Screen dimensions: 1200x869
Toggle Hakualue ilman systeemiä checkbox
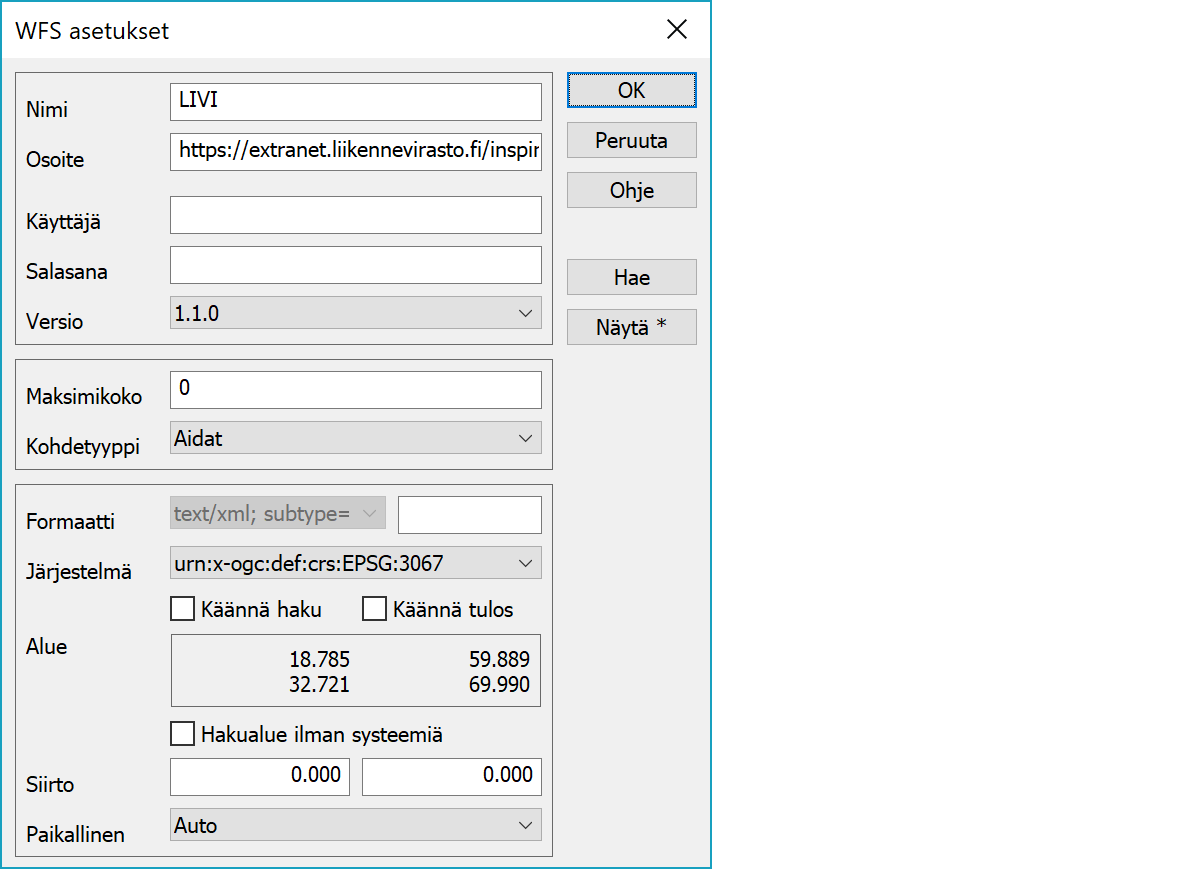coord(183,735)
